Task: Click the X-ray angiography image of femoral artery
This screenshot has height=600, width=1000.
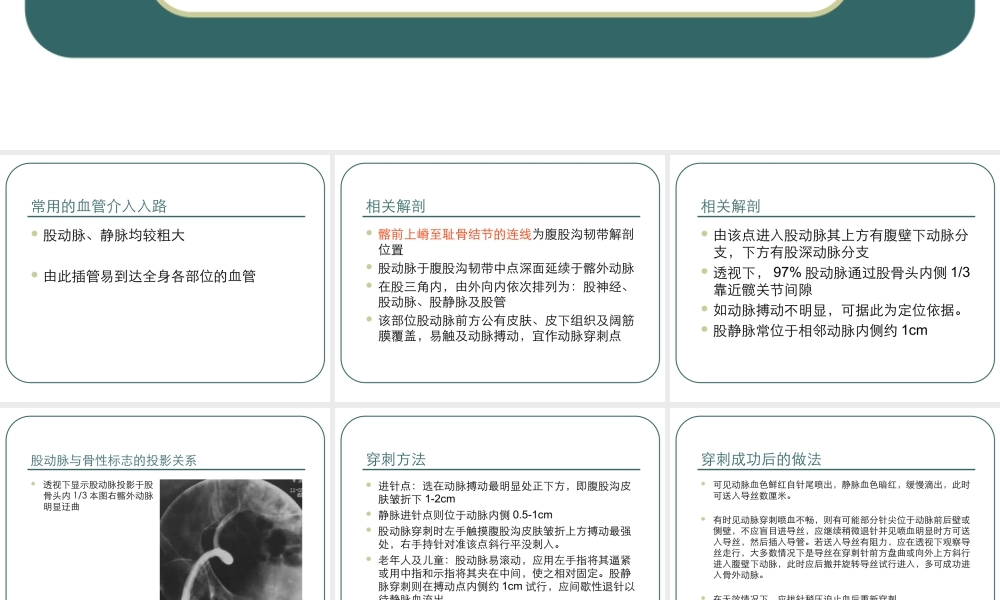Action: [x=230, y=540]
